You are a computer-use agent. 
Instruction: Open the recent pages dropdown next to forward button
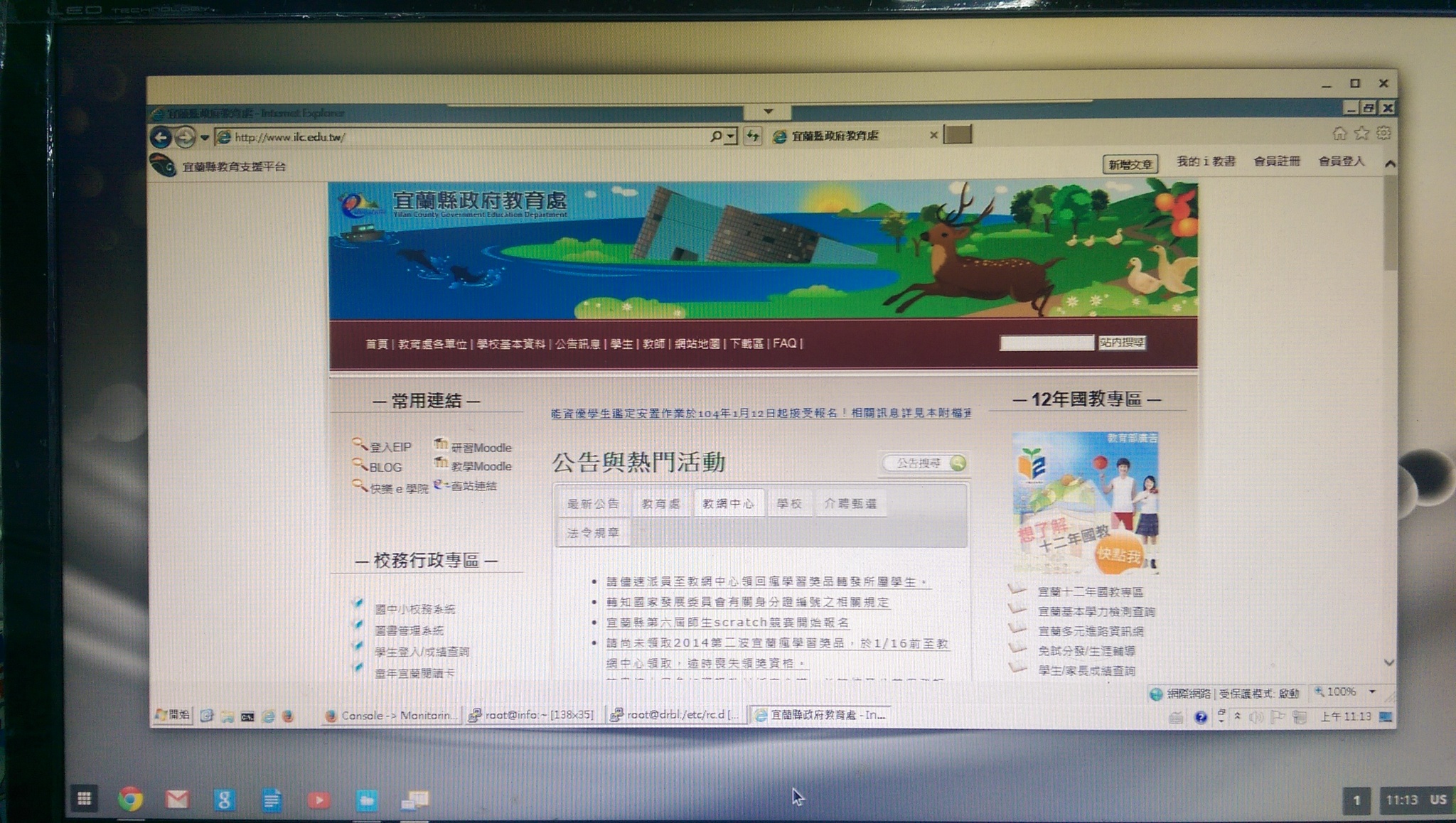(205, 137)
